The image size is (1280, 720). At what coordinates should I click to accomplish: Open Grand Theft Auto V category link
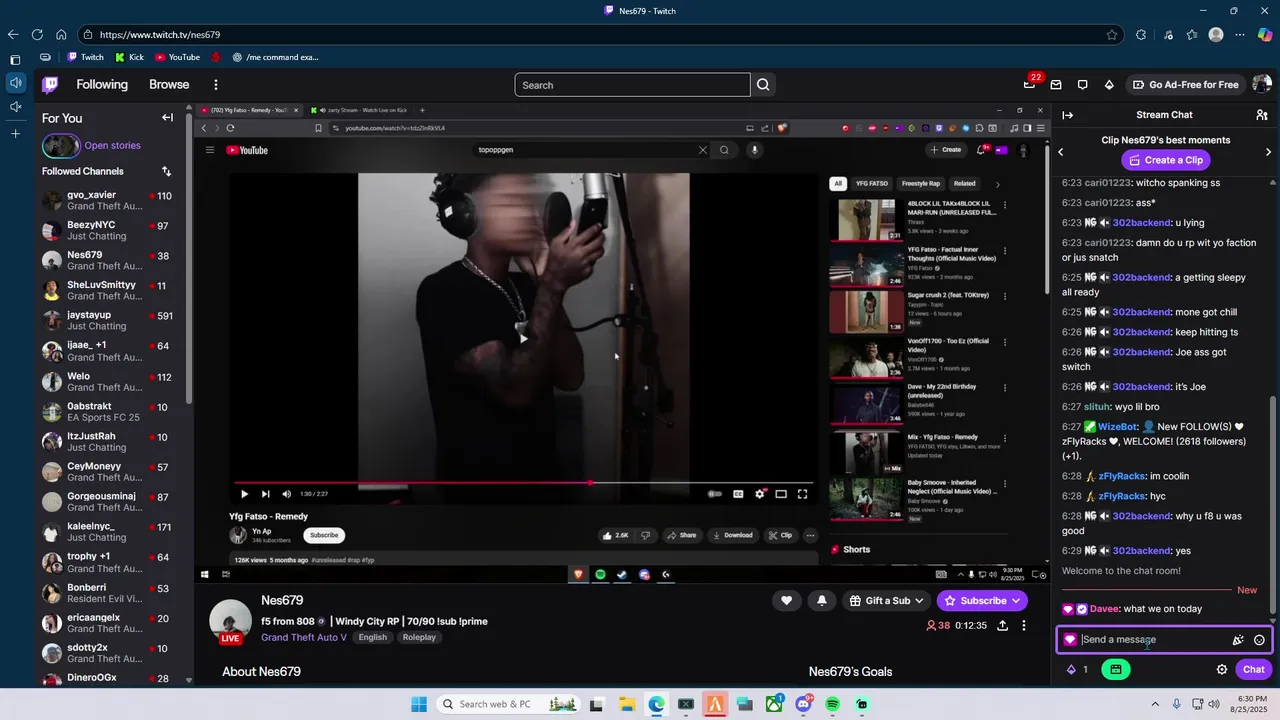pos(304,637)
